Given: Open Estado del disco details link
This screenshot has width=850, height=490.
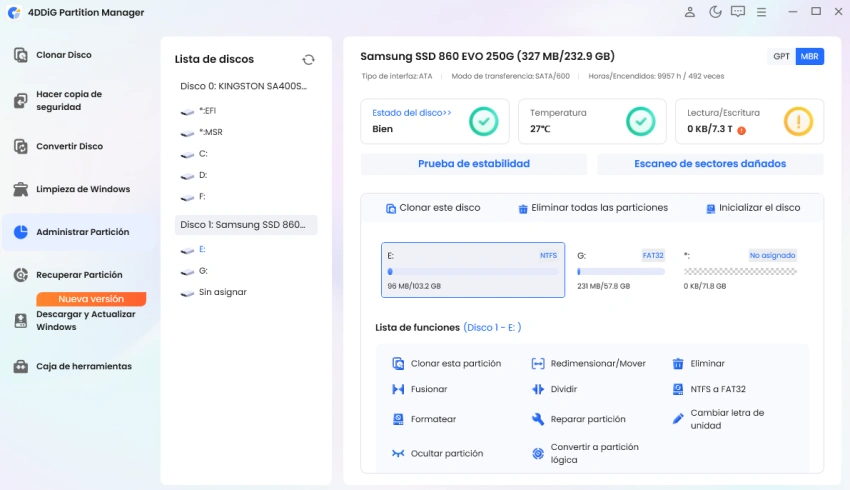Looking at the screenshot, I should 411,113.
